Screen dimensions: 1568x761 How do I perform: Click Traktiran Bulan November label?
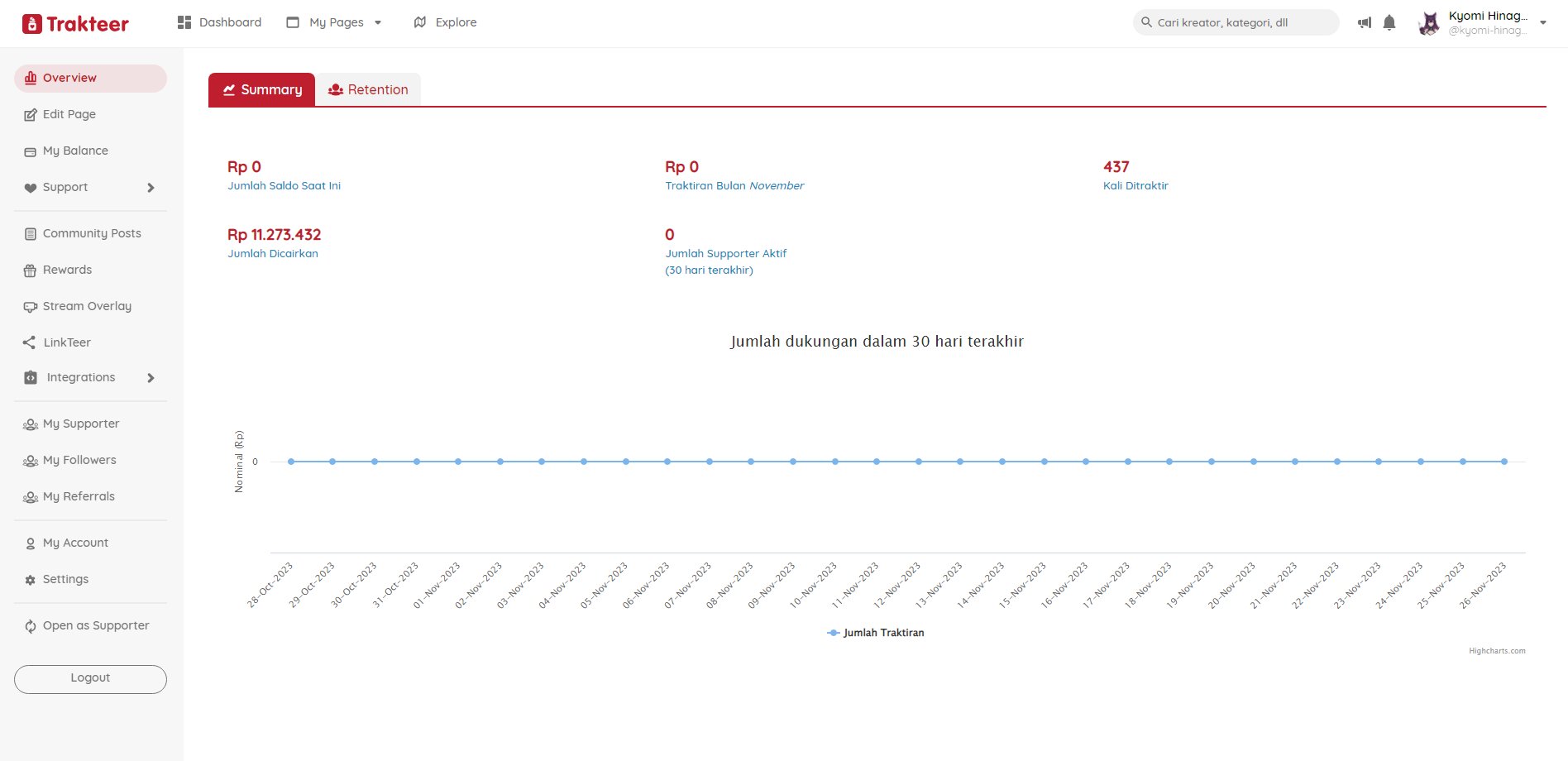pyautogui.click(x=734, y=186)
